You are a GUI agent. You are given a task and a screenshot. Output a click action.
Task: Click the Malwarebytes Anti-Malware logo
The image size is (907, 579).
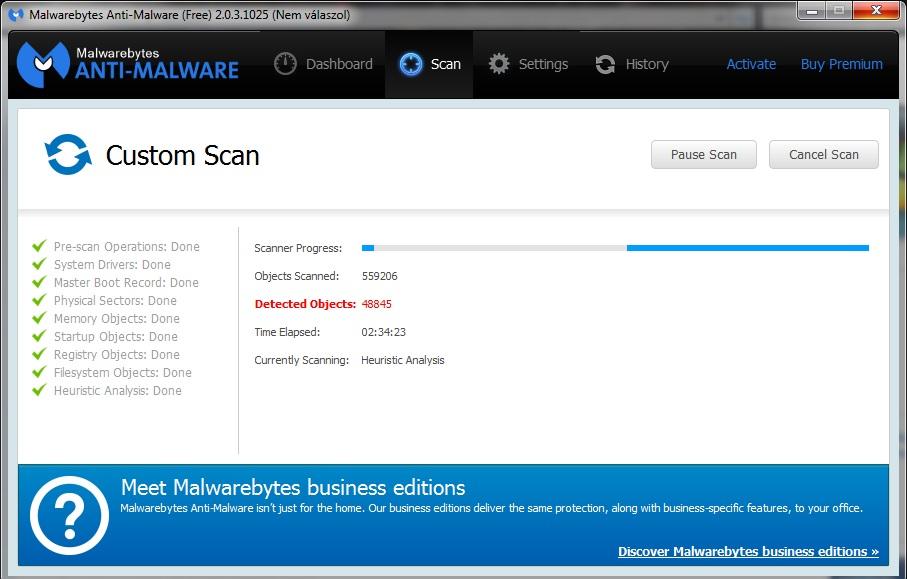click(128, 64)
